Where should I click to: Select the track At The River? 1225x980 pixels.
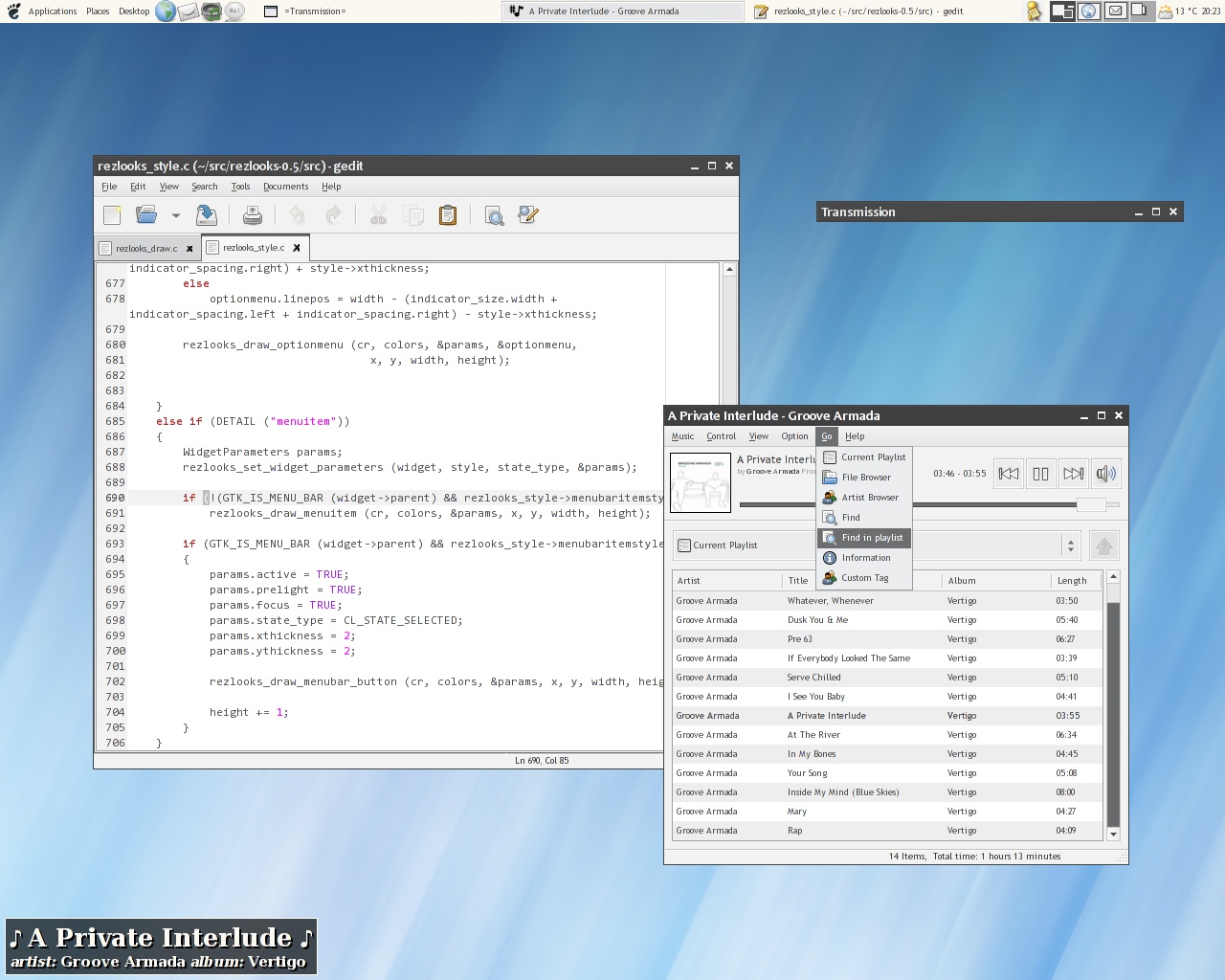point(888,735)
